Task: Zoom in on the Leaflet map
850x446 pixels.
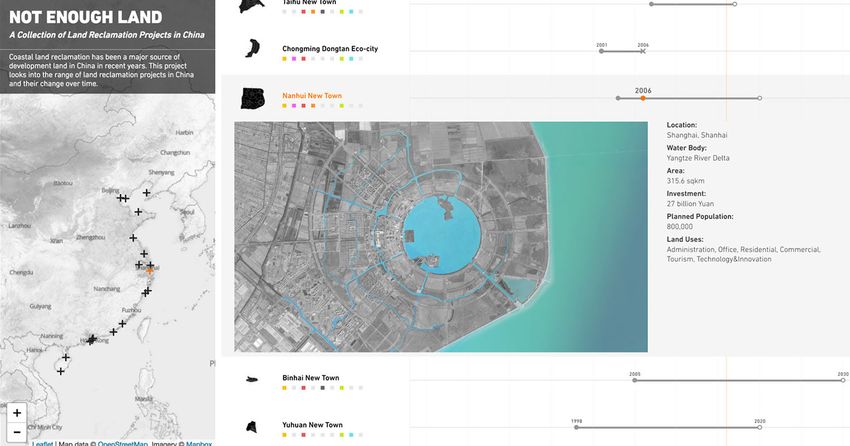Action: (17, 413)
